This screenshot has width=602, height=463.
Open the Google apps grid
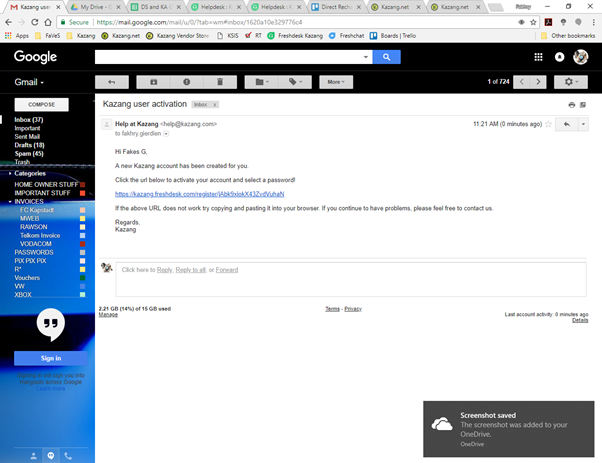point(538,57)
